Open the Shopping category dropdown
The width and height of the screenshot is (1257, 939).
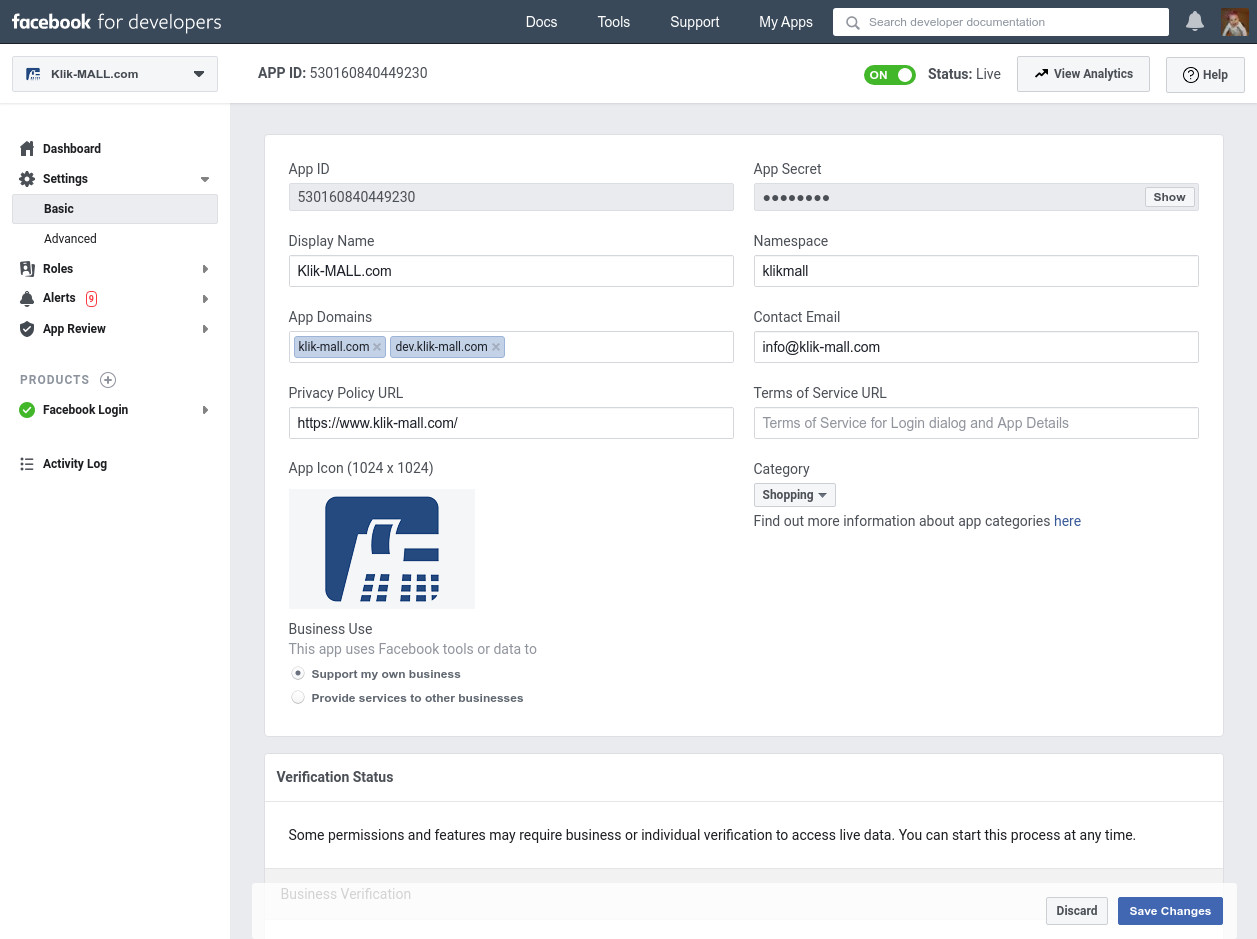click(x=794, y=494)
